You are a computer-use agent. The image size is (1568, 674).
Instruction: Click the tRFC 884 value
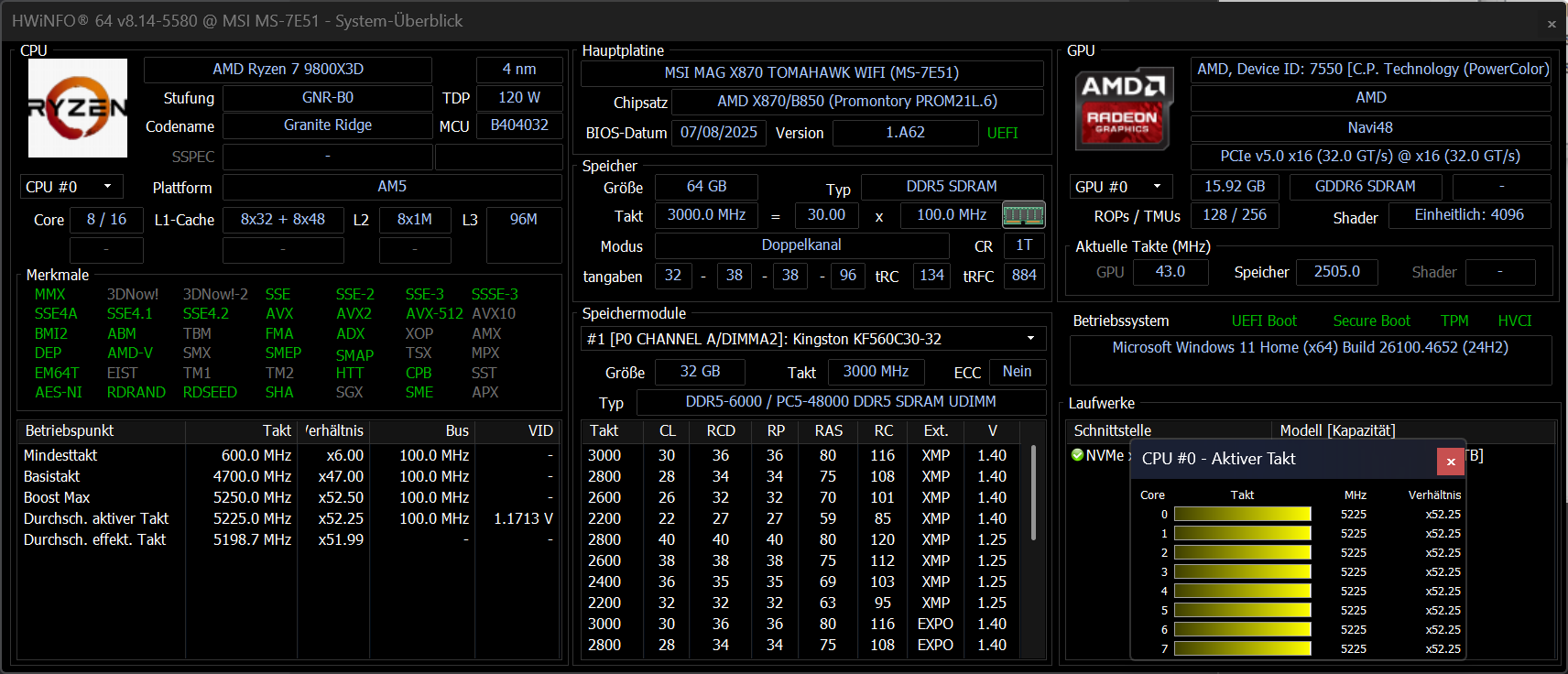[x=1024, y=276]
